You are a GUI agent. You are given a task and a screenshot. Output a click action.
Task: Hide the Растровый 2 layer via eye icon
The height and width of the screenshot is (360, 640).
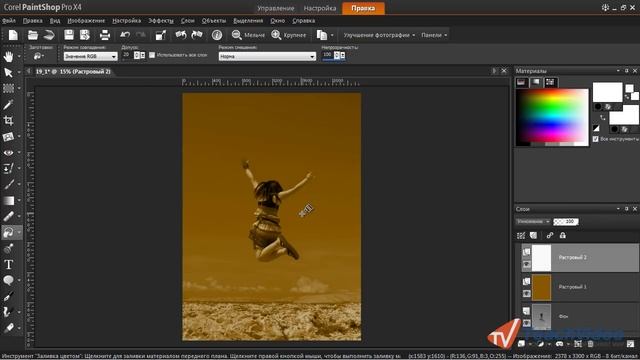527,265
